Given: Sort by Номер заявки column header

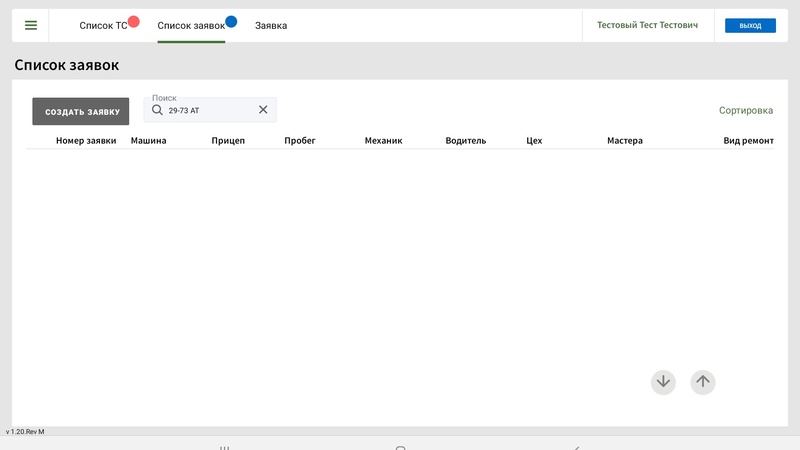Looking at the screenshot, I should [86, 141].
